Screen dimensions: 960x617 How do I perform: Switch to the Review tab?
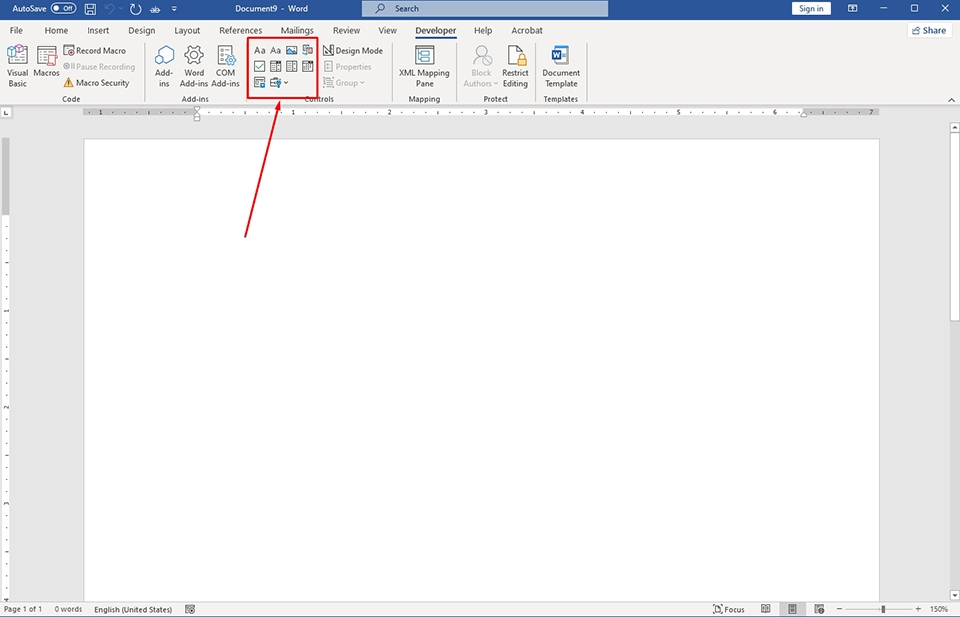(x=347, y=30)
